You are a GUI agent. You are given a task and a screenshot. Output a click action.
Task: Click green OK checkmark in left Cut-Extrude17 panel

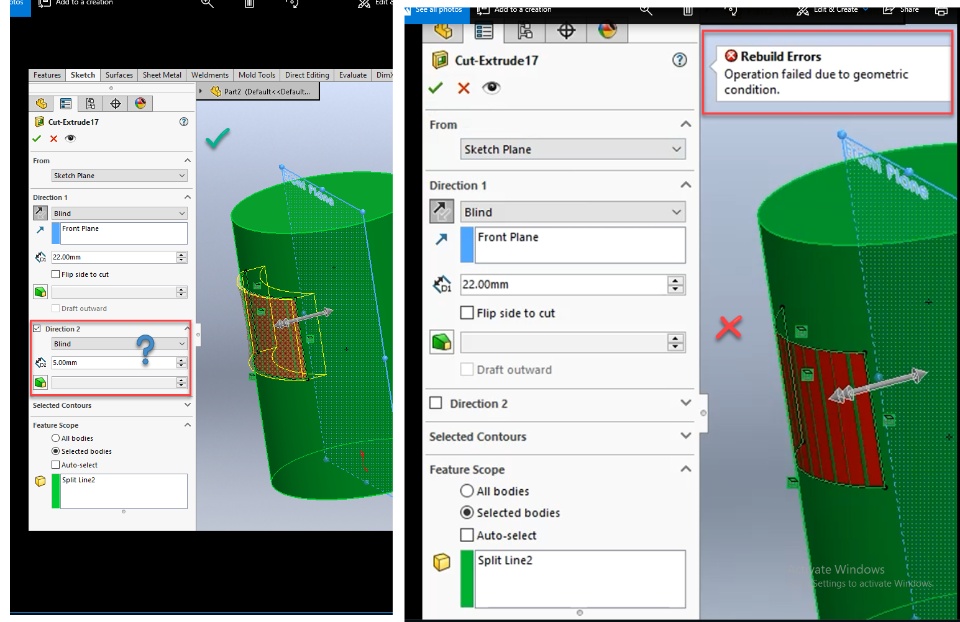tap(37, 139)
